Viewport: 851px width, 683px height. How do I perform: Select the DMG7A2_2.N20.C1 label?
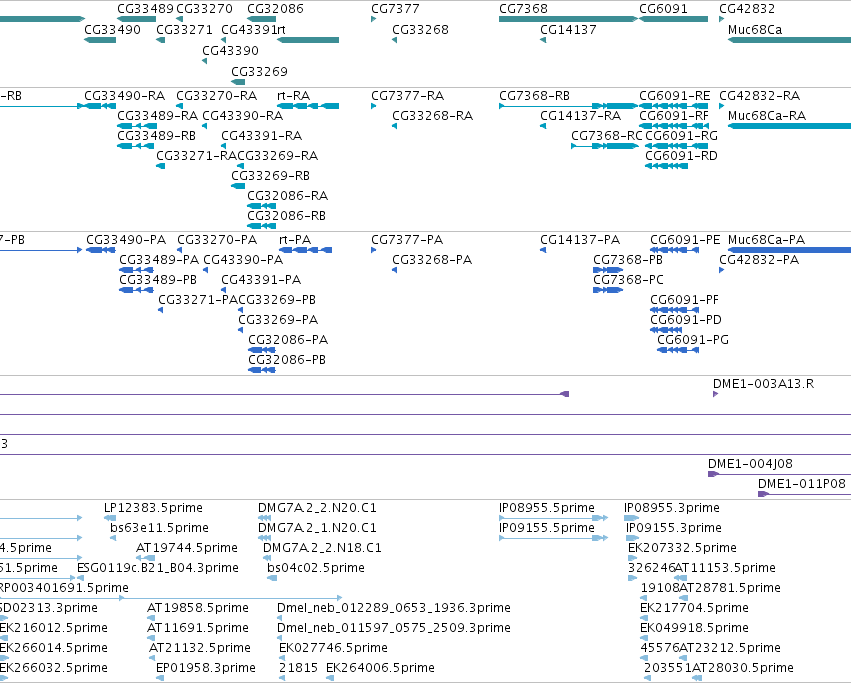[317, 508]
